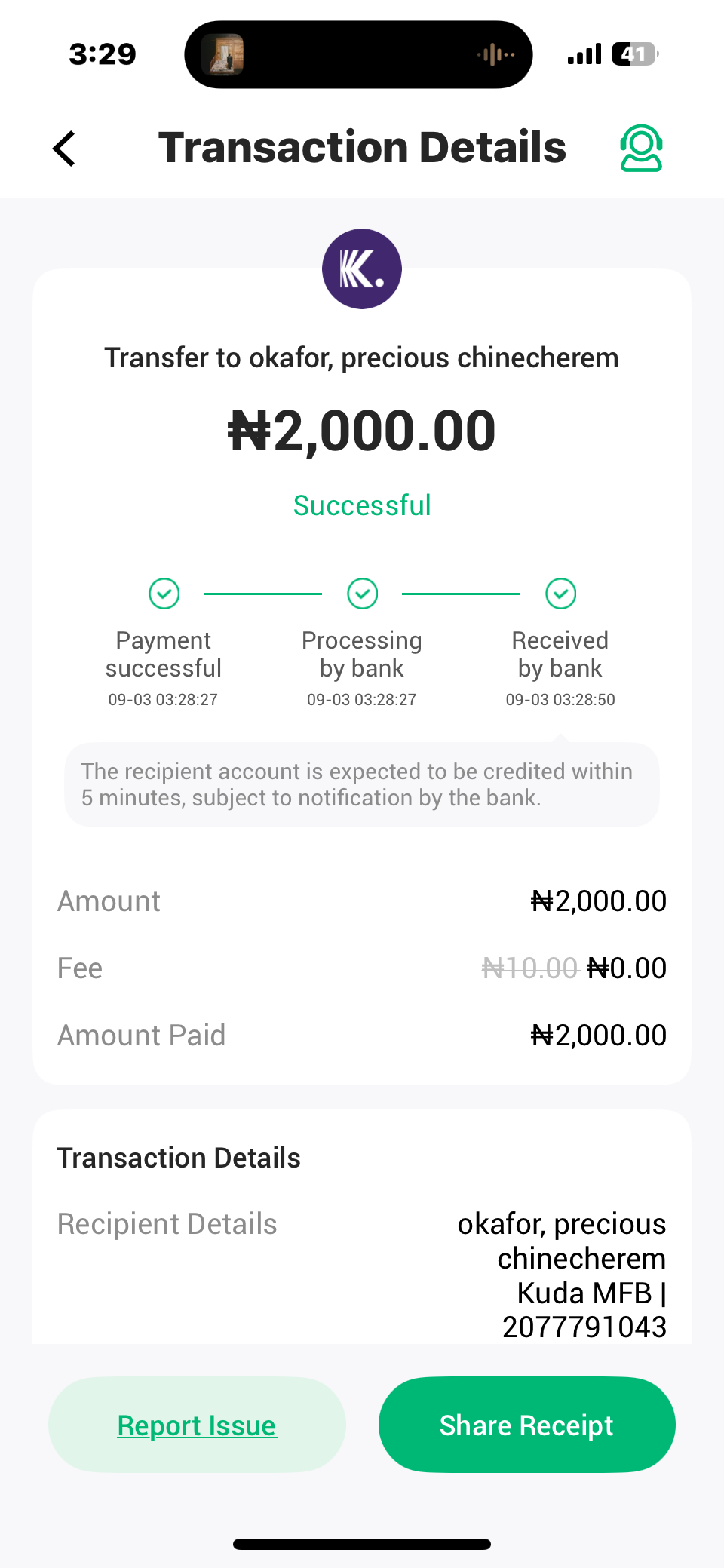Tap the Report Issue link
The width and height of the screenshot is (724, 1568).
[197, 1425]
